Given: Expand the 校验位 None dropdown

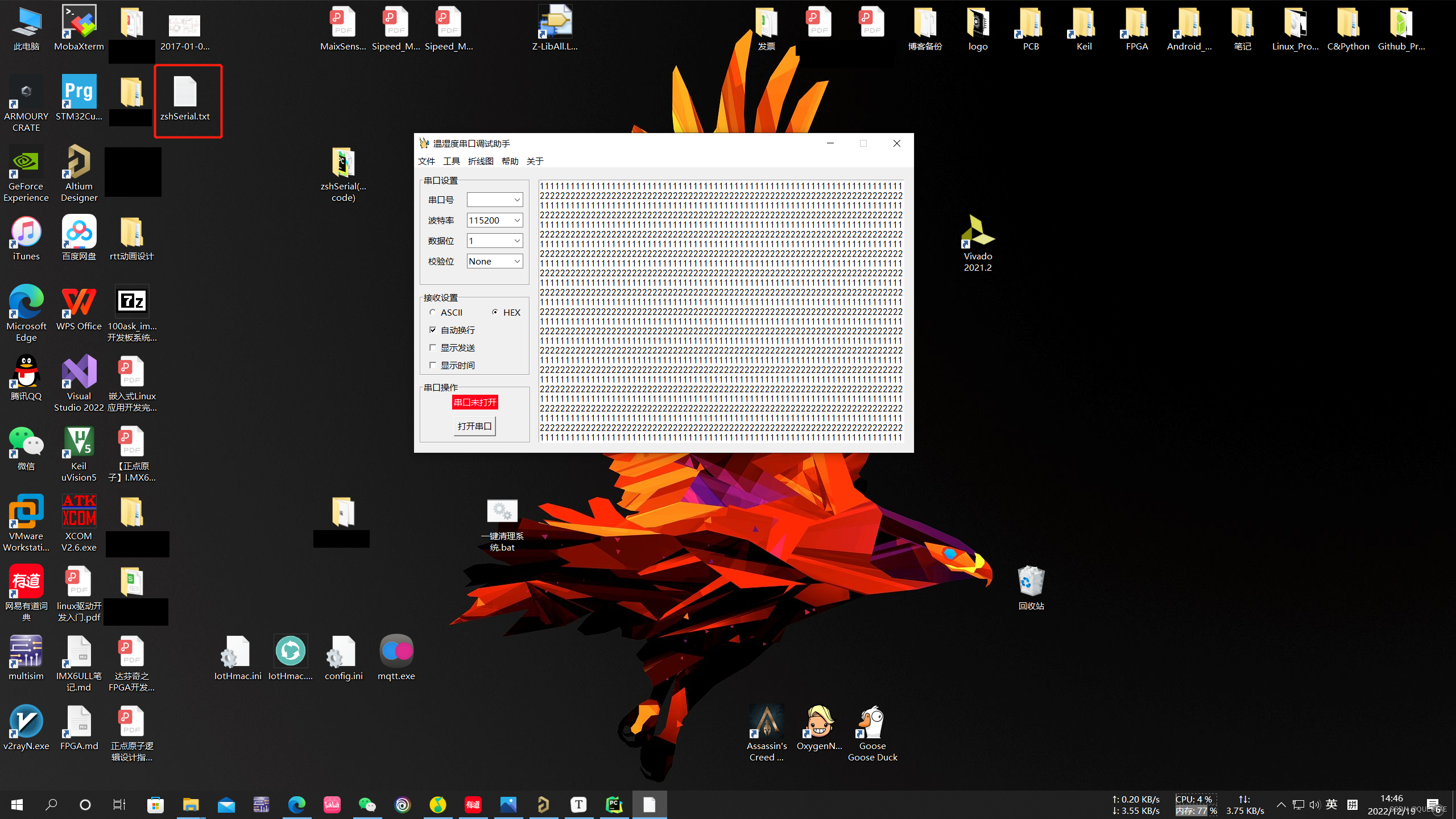Looking at the screenshot, I should (516, 261).
